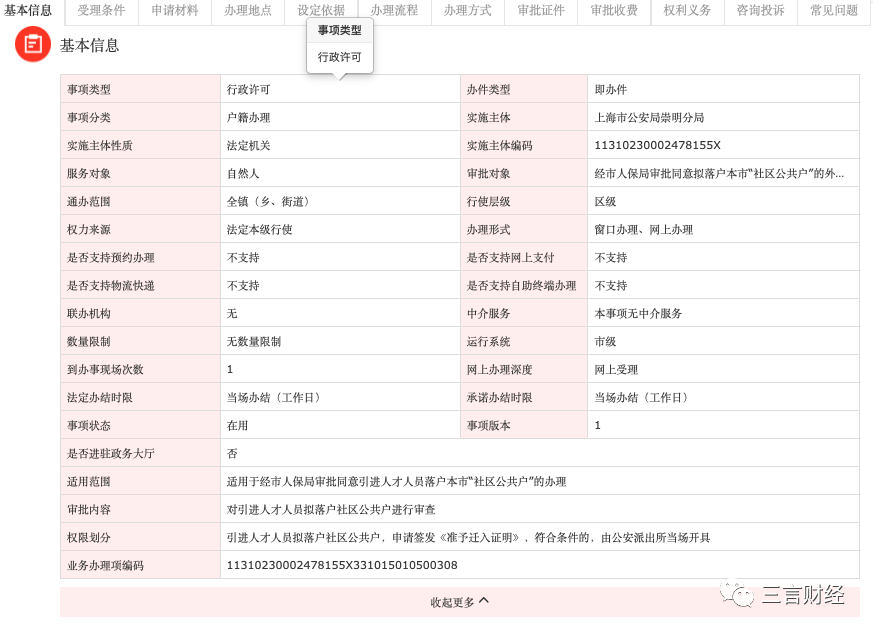Image resolution: width=873 pixels, height=633 pixels.
Task: Open the 权利义务 tab
Action: pos(687,10)
